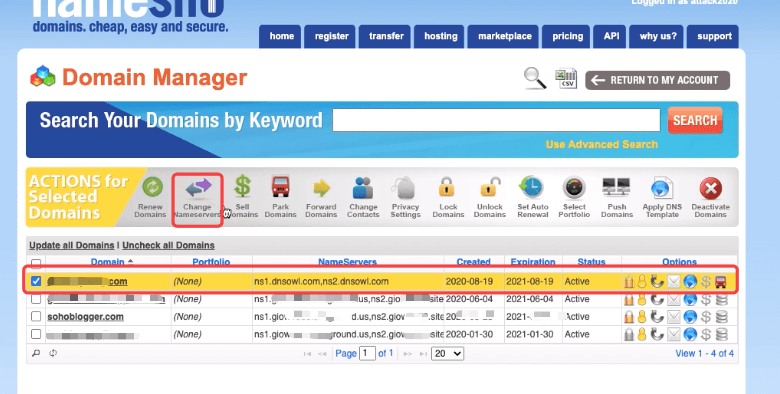
Task: Jump to the first page with the pager arrow
Action: (307, 354)
